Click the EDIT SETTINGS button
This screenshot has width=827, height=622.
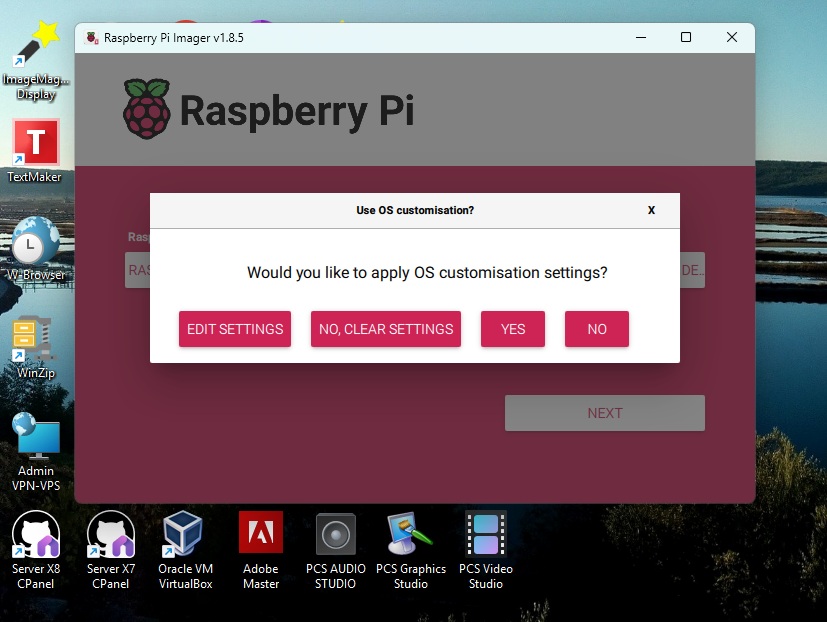(x=235, y=329)
